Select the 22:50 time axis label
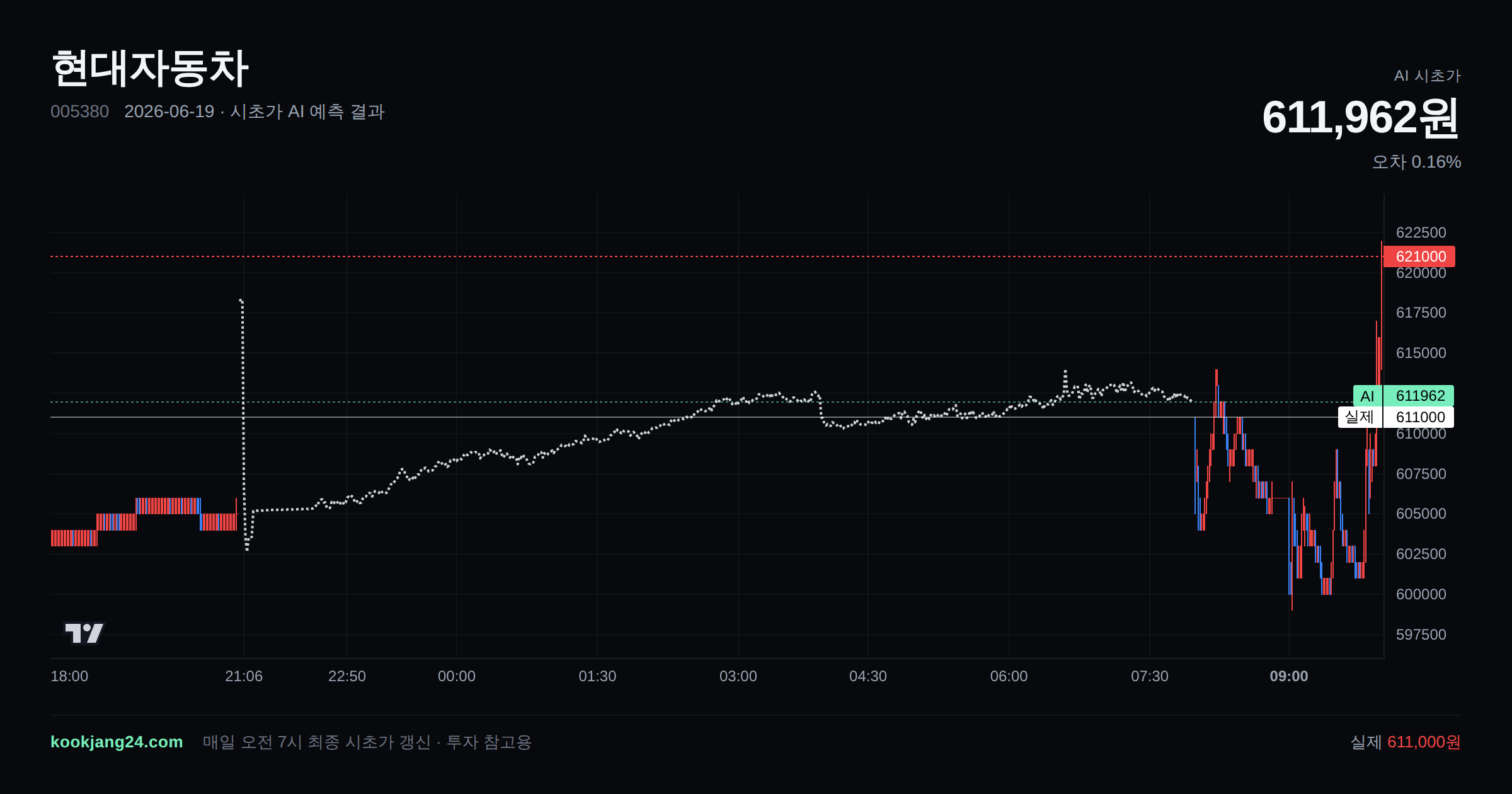This screenshot has height=794, width=1512. [347, 676]
